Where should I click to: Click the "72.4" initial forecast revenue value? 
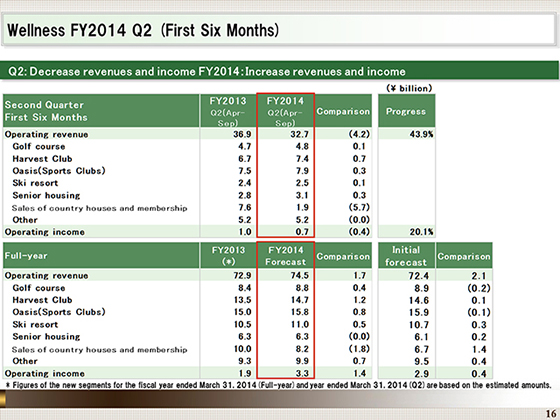419,276
